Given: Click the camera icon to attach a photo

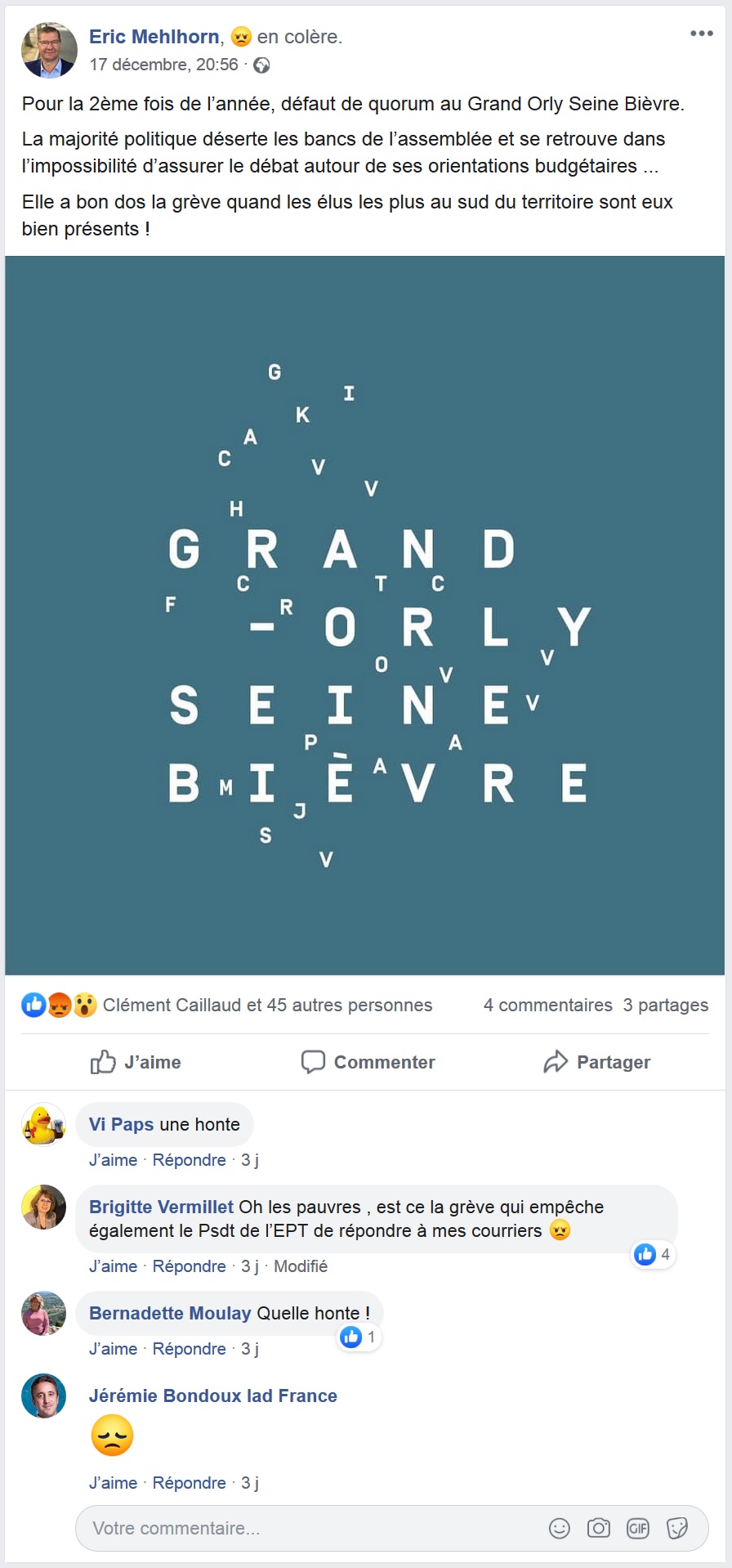Looking at the screenshot, I should click(x=598, y=1528).
